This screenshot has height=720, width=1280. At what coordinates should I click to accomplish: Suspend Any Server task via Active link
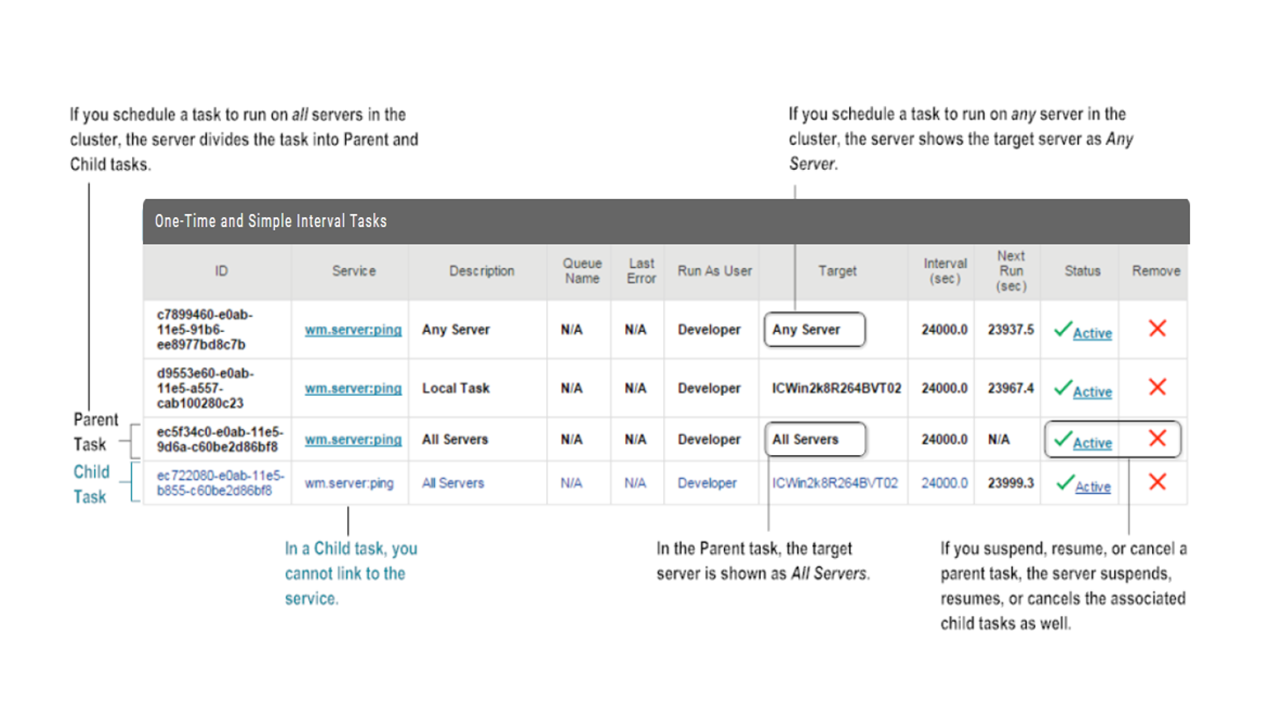pos(1092,334)
